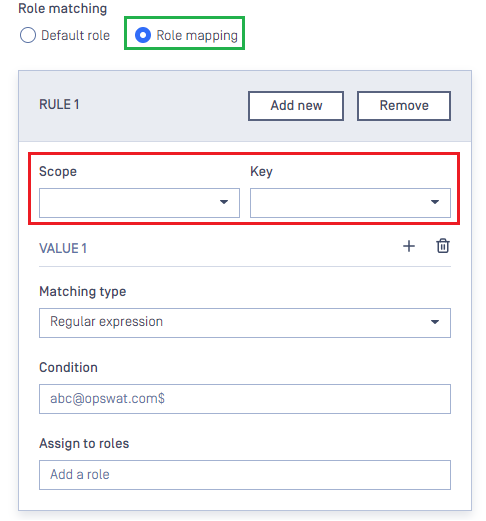
Task: Delete VALUE 1 using the trash icon
Action: (x=443, y=246)
